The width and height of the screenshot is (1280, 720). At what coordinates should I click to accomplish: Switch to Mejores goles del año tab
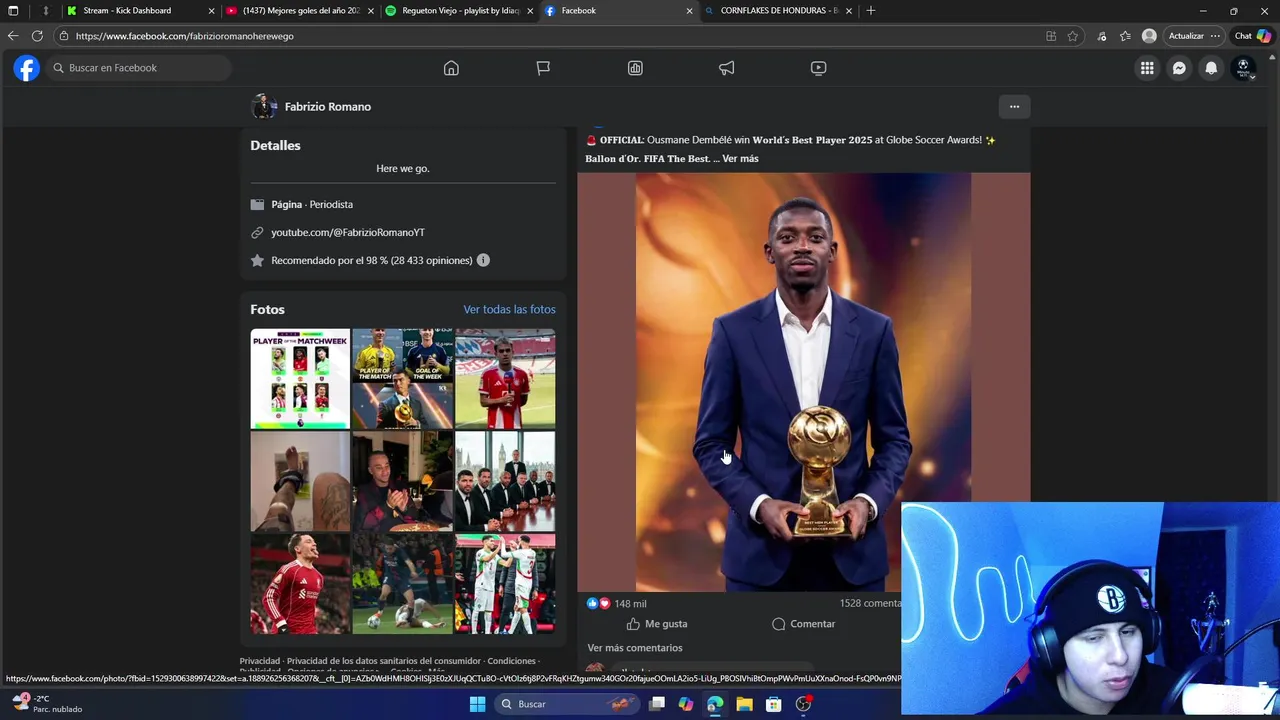point(300,11)
